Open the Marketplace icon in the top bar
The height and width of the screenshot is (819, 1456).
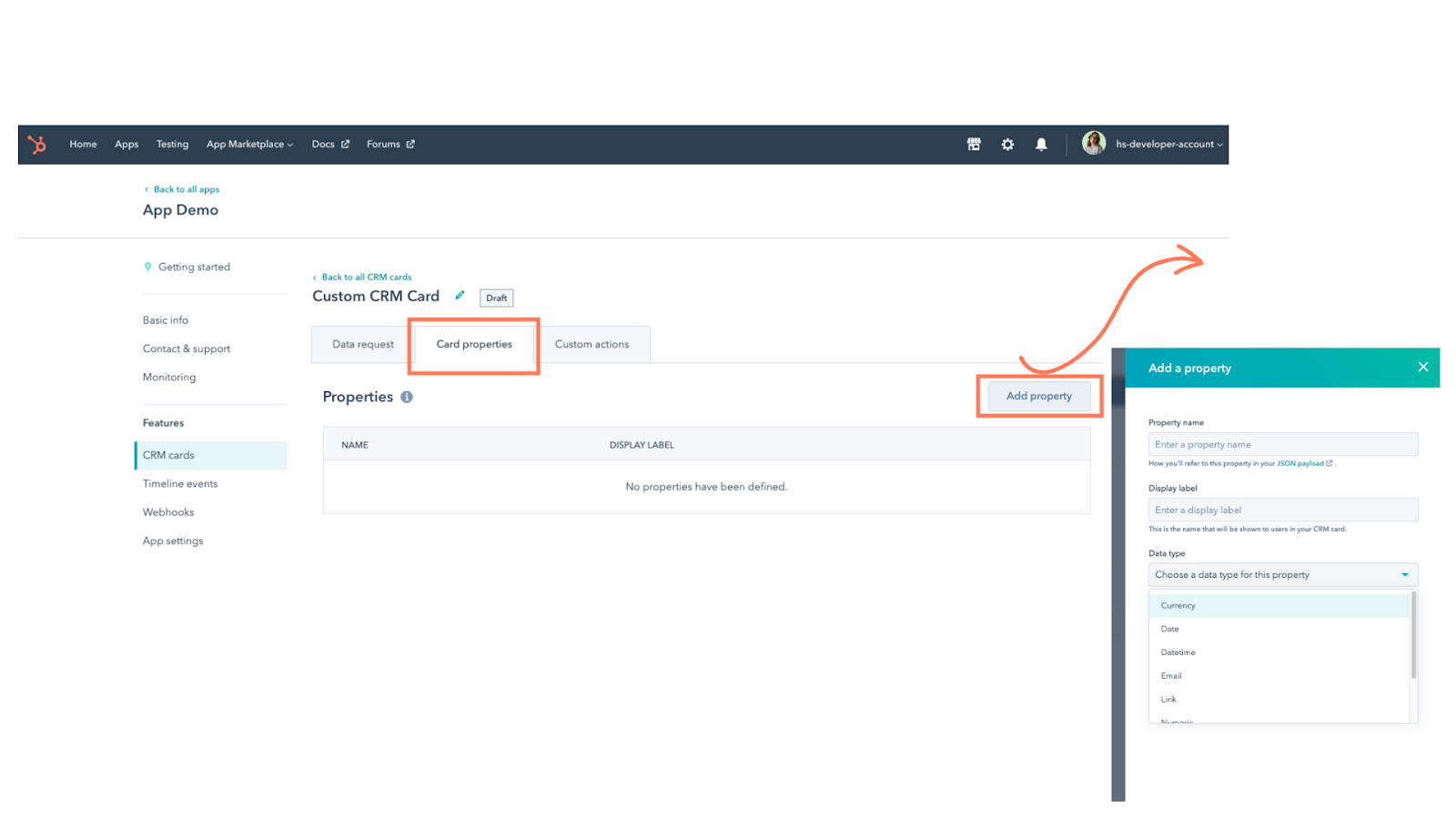973,144
